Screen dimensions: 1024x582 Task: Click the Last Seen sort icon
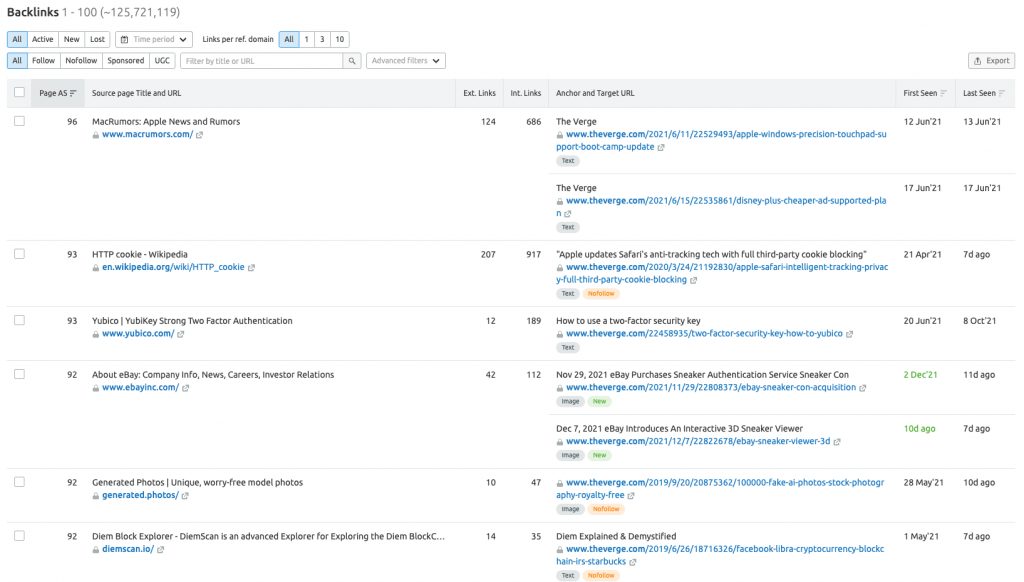pos(1002,93)
